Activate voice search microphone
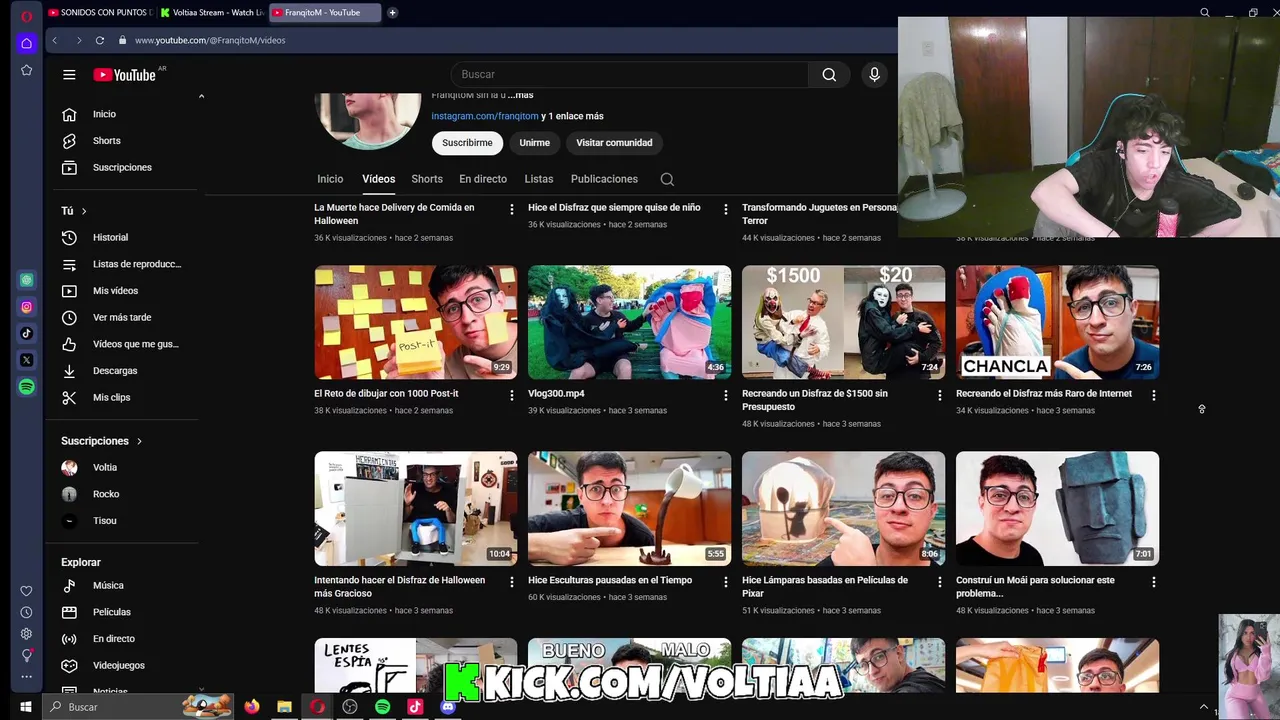Image resolution: width=1280 pixels, height=720 pixels. coord(874,74)
